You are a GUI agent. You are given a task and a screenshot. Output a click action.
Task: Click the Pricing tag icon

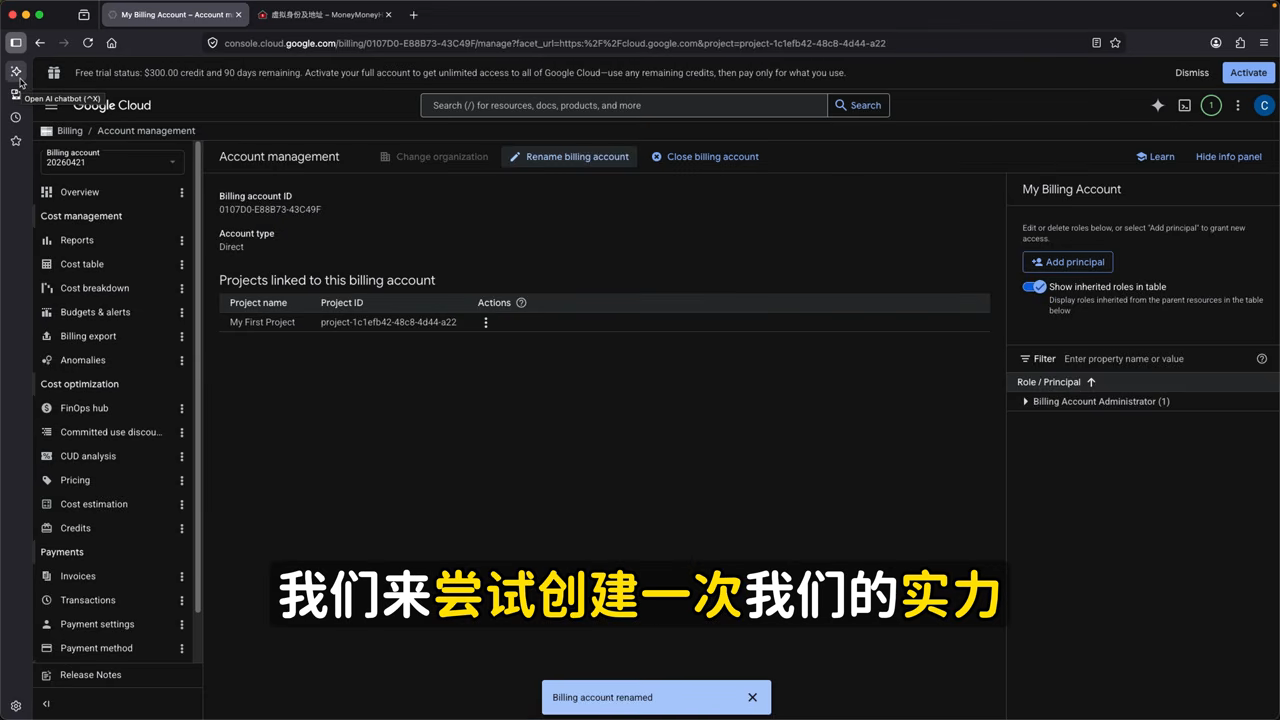coord(47,480)
